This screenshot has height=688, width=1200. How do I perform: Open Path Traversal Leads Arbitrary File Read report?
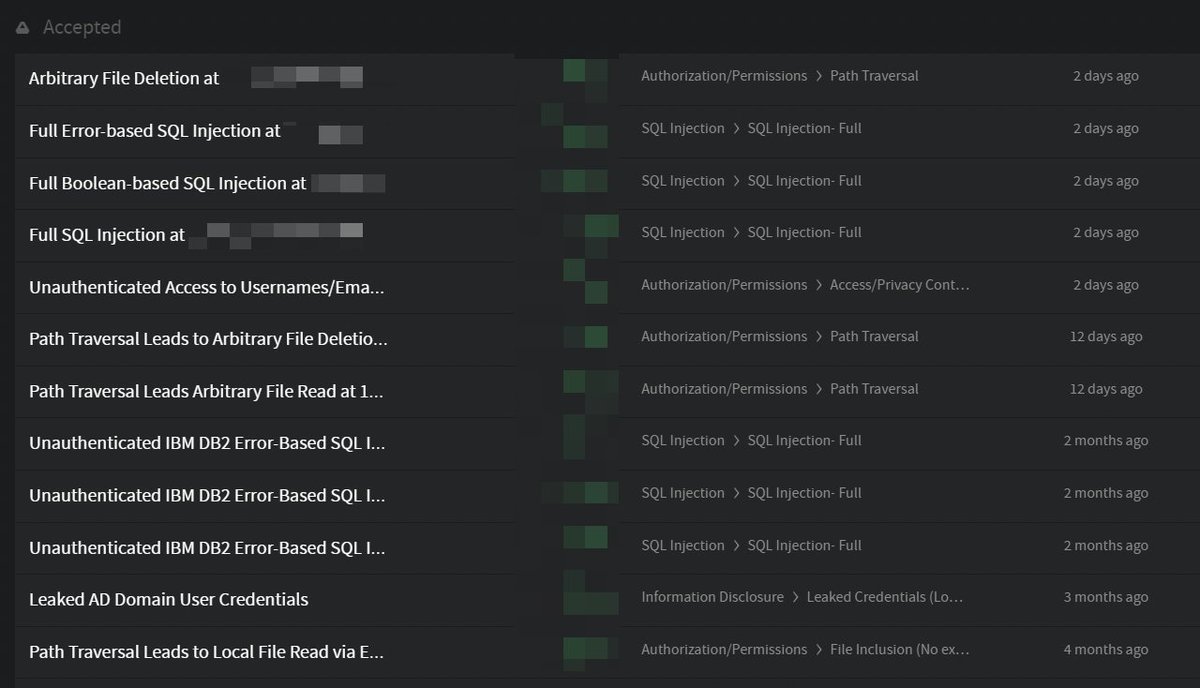[206, 391]
